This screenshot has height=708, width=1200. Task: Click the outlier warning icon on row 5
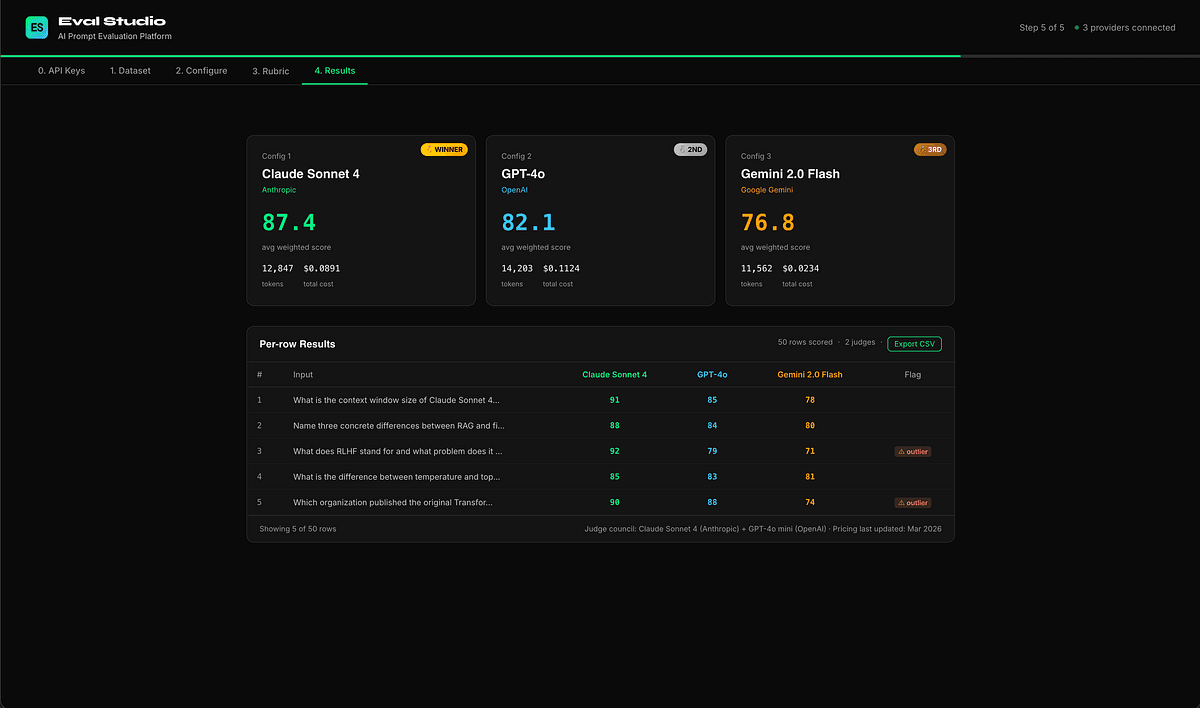[x=901, y=502]
